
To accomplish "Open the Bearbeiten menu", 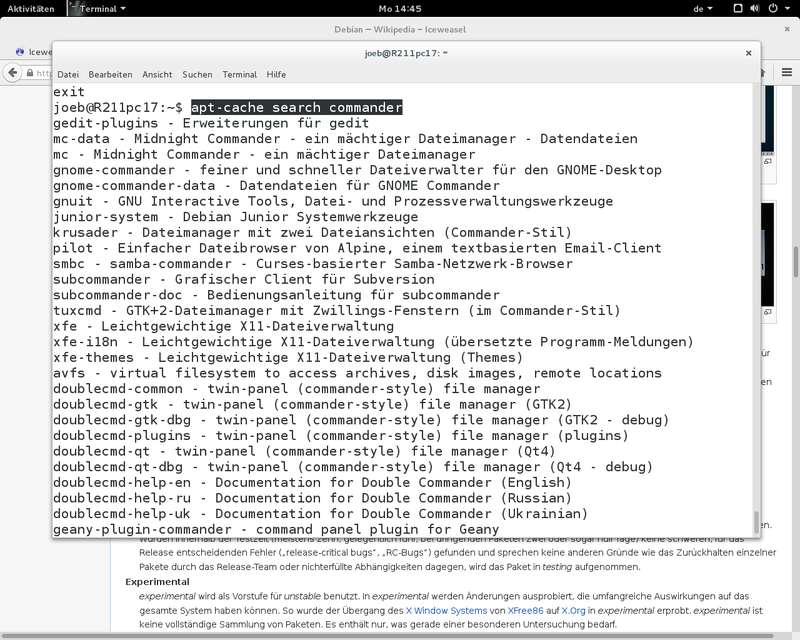I will coord(110,75).
